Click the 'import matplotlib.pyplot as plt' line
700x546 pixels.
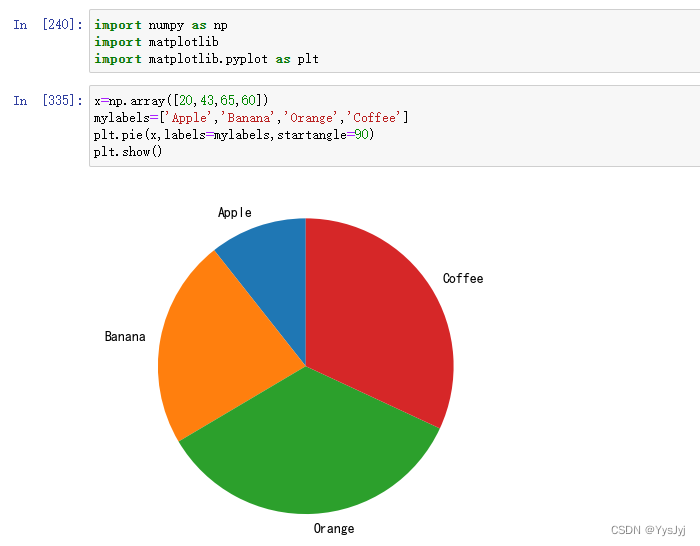click(206, 59)
